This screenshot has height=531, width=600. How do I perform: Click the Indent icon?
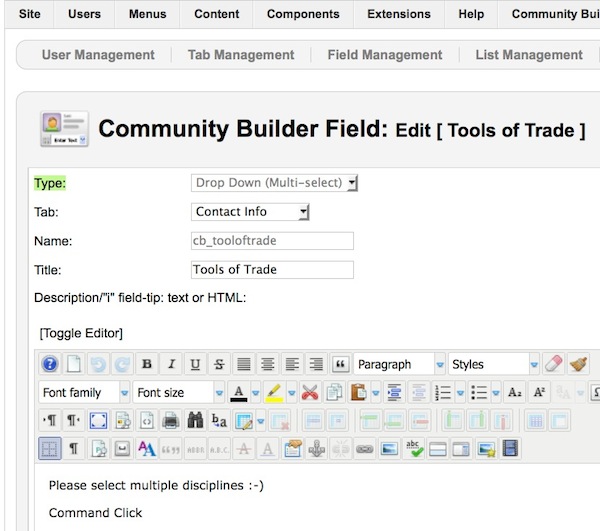395,393
